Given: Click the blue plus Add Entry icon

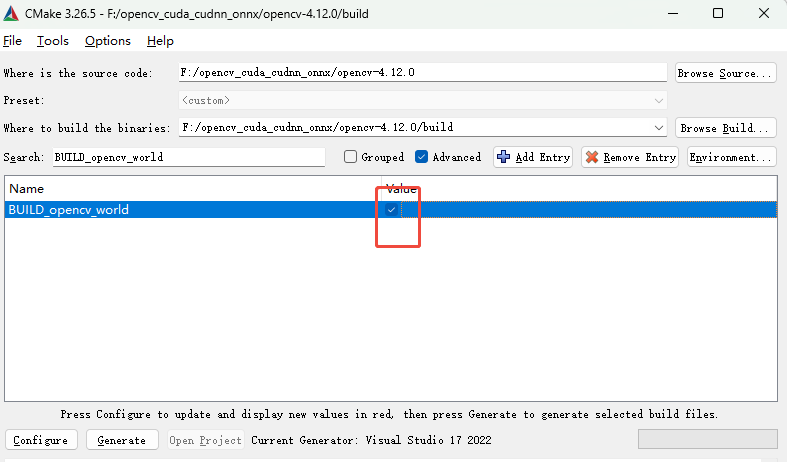Looking at the screenshot, I should click(504, 157).
